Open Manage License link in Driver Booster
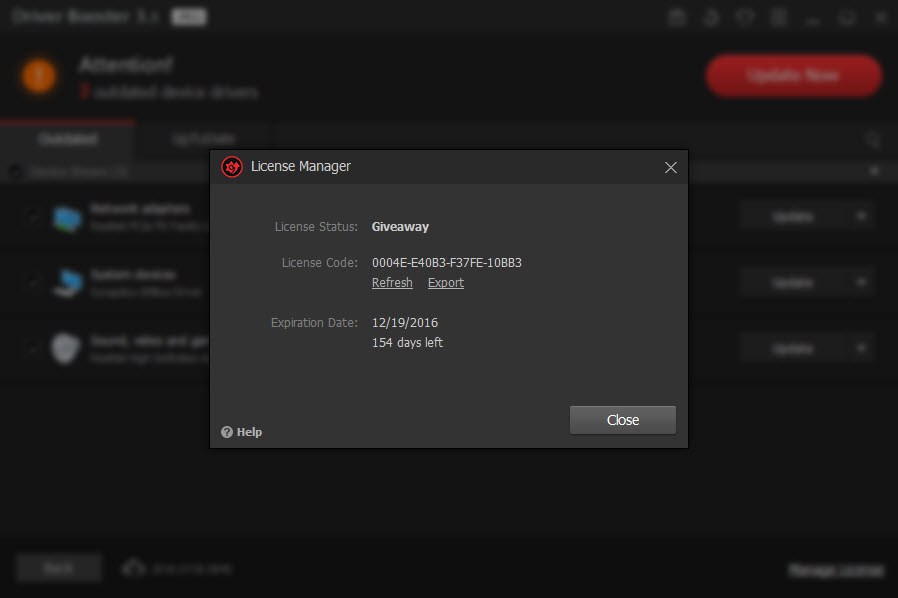Viewport: 898px width, 598px height. (x=836, y=571)
